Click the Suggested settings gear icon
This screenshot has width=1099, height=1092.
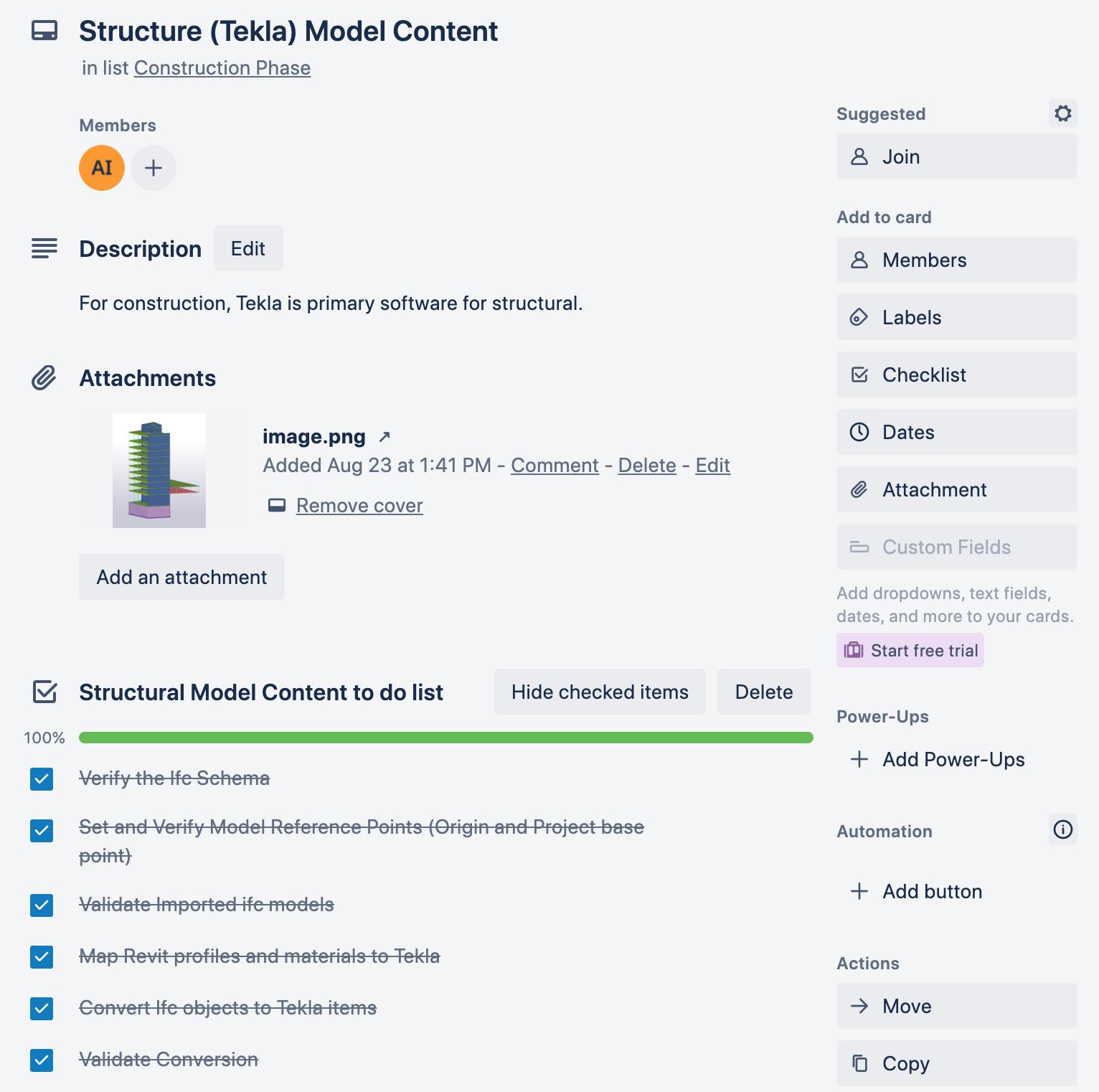(1062, 113)
